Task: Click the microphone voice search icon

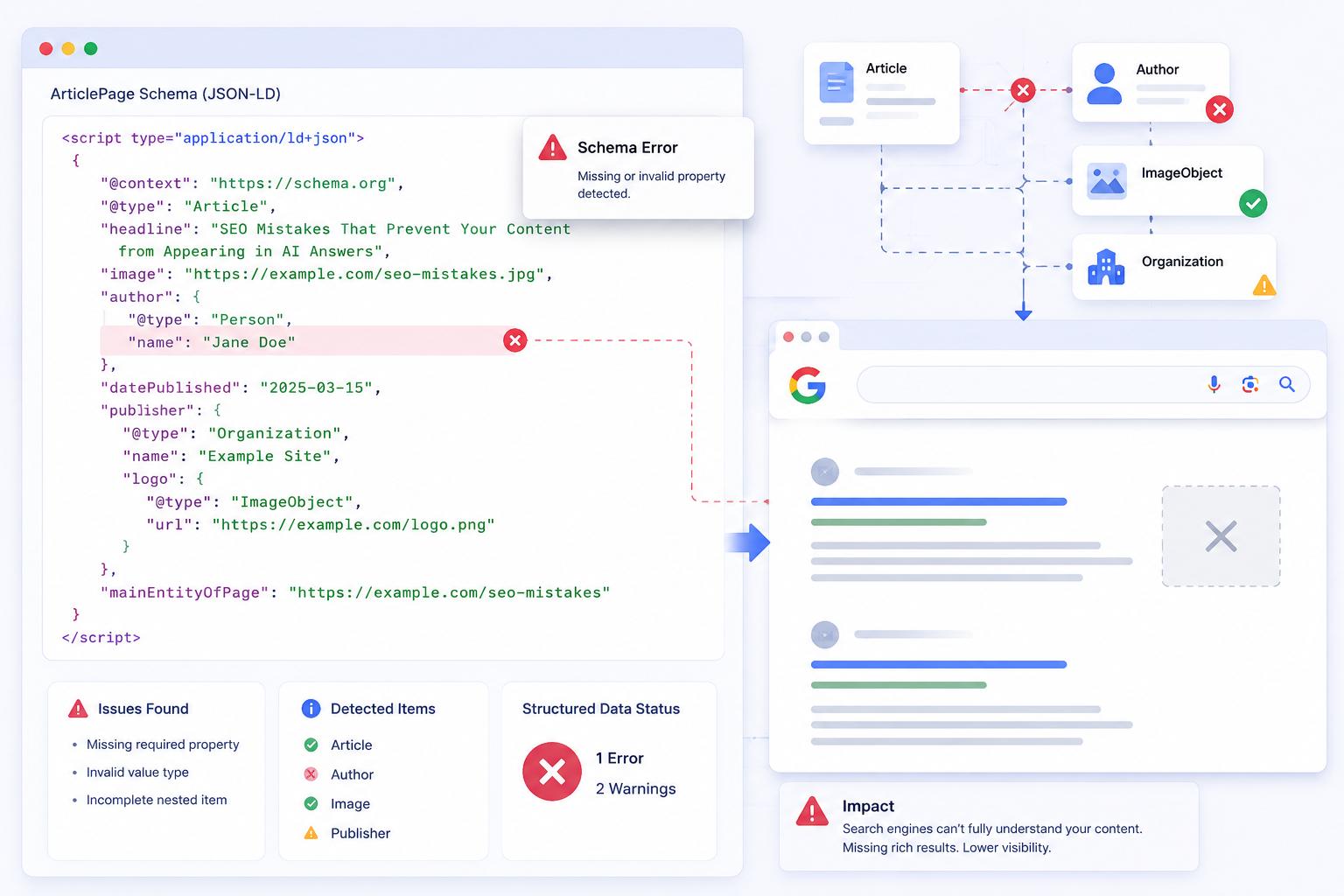Action: [x=1214, y=384]
